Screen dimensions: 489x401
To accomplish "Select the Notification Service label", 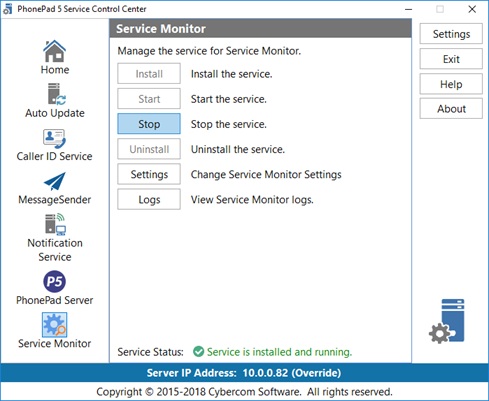I will 55,250.
